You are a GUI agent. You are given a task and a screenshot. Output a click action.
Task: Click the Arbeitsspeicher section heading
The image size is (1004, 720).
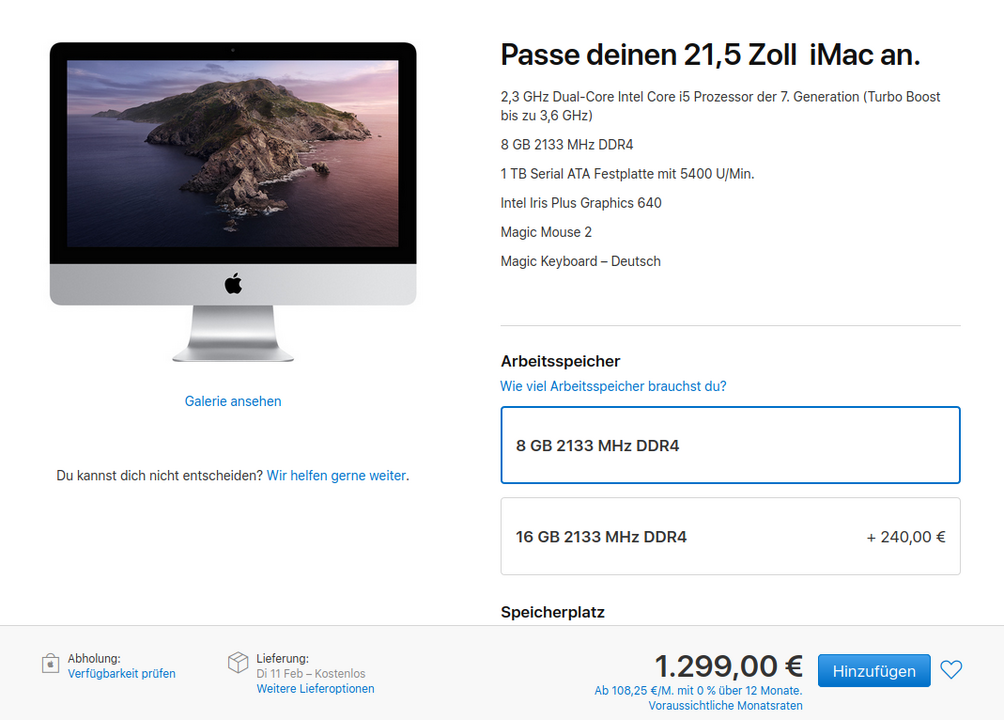pyautogui.click(x=560, y=361)
